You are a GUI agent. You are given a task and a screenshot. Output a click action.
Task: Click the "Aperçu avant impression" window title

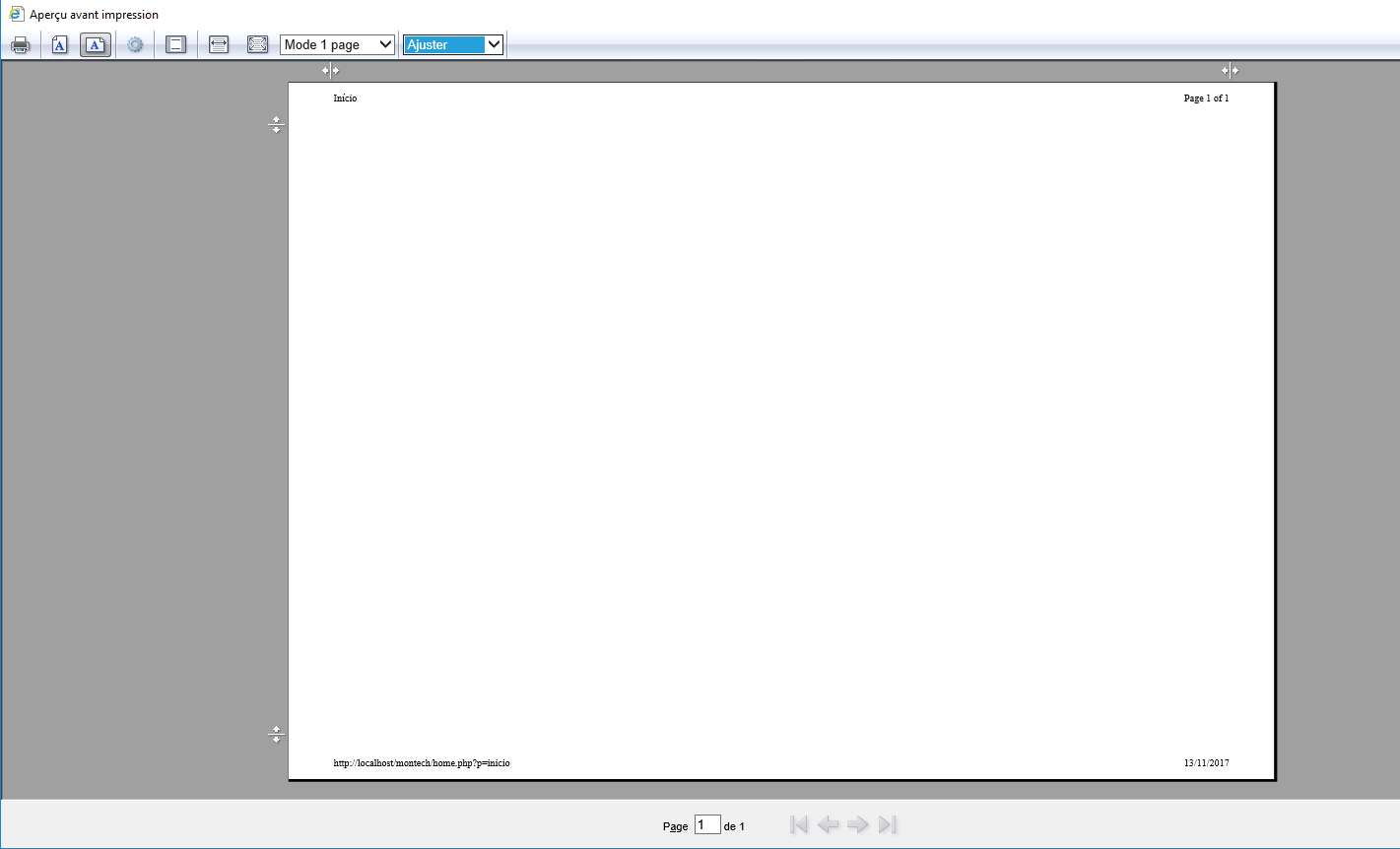tap(94, 15)
